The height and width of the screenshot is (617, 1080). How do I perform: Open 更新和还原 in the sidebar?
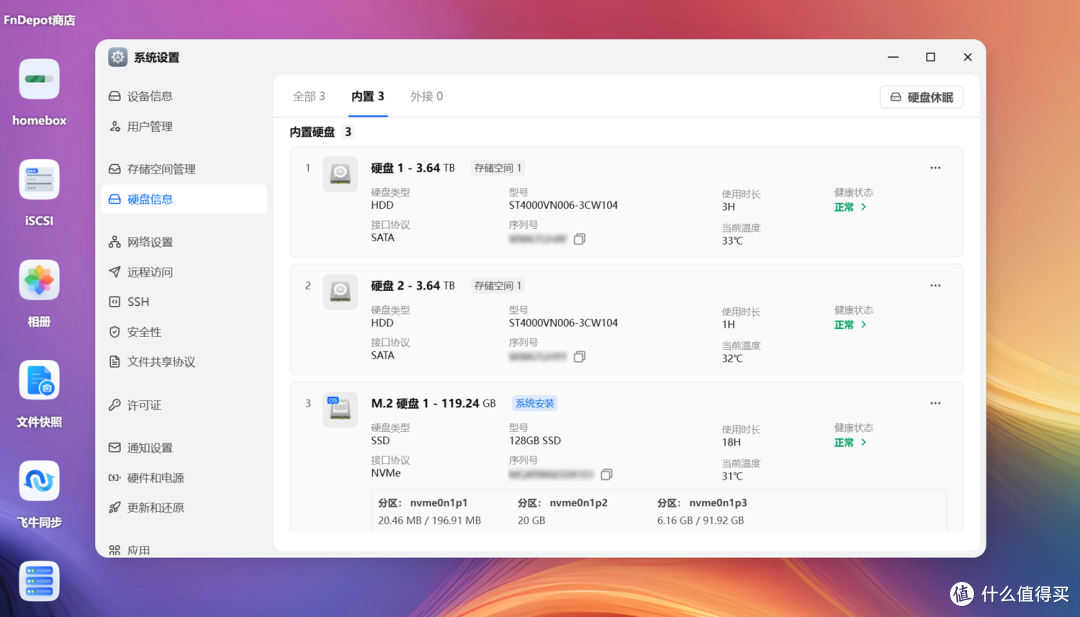click(x=184, y=508)
